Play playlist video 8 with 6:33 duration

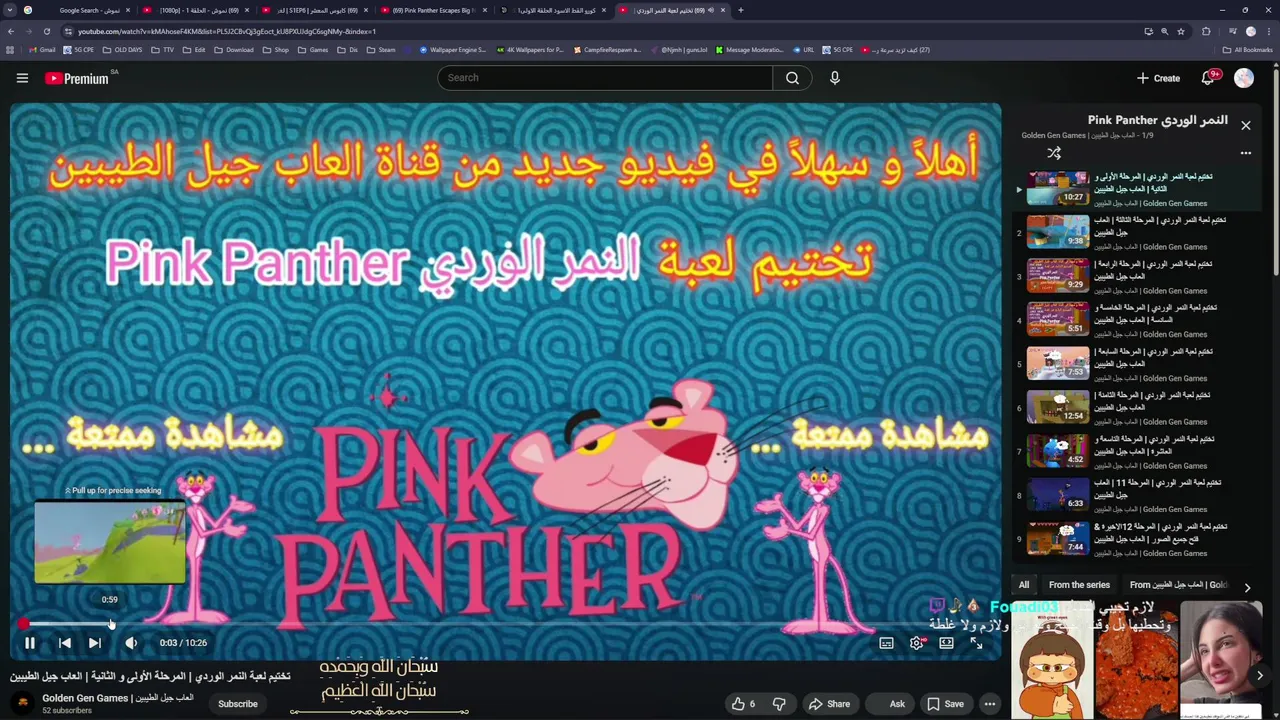(1135, 495)
